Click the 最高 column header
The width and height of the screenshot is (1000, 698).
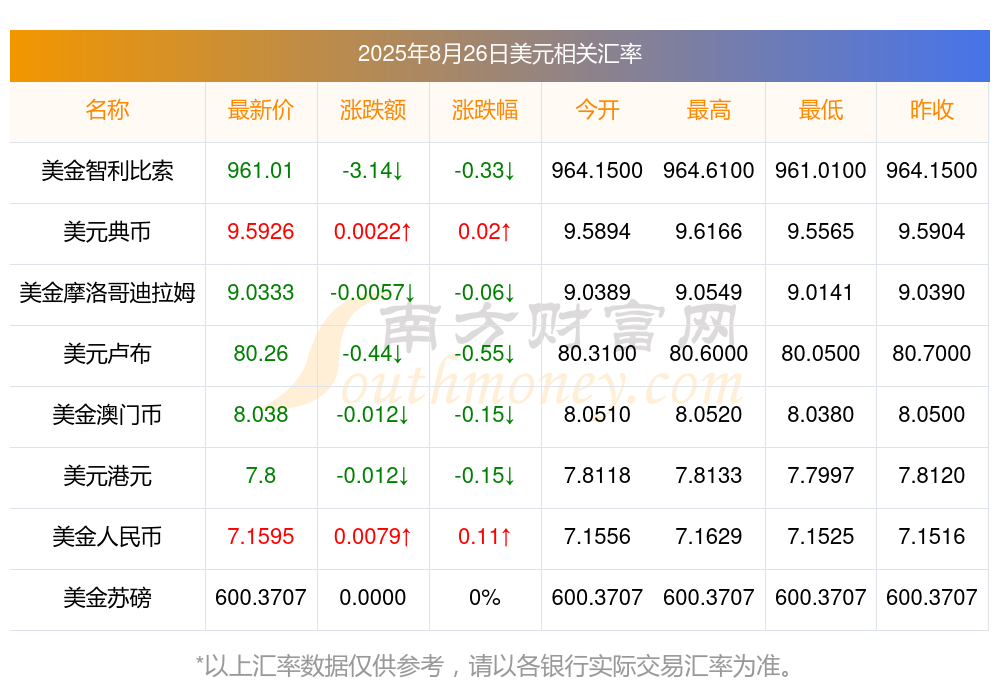tap(709, 110)
